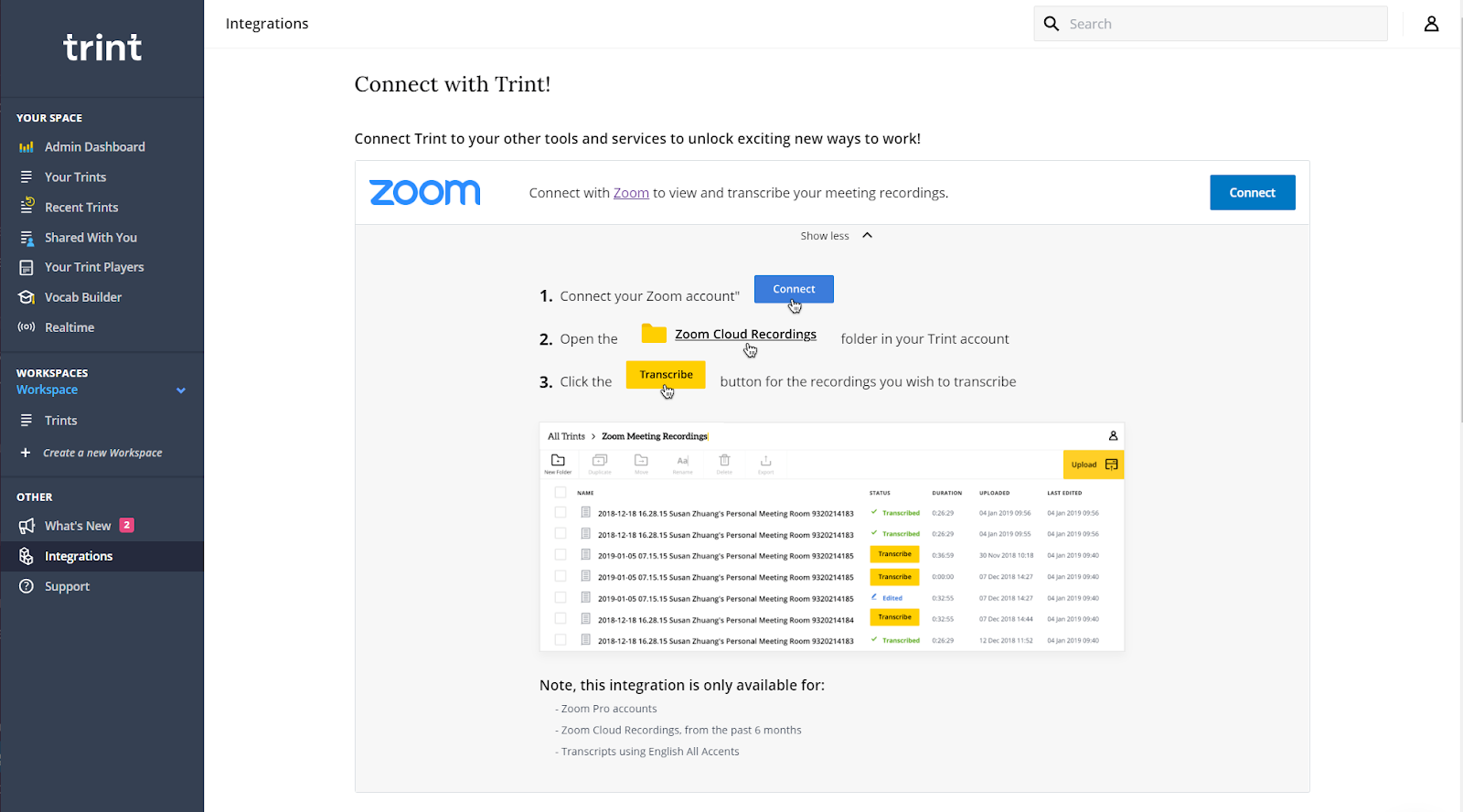Open Admin Dashboard chart icon
Image resolution: width=1463 pixels, height=812 pixels.
pyautogui.click(x=27, y=147)
